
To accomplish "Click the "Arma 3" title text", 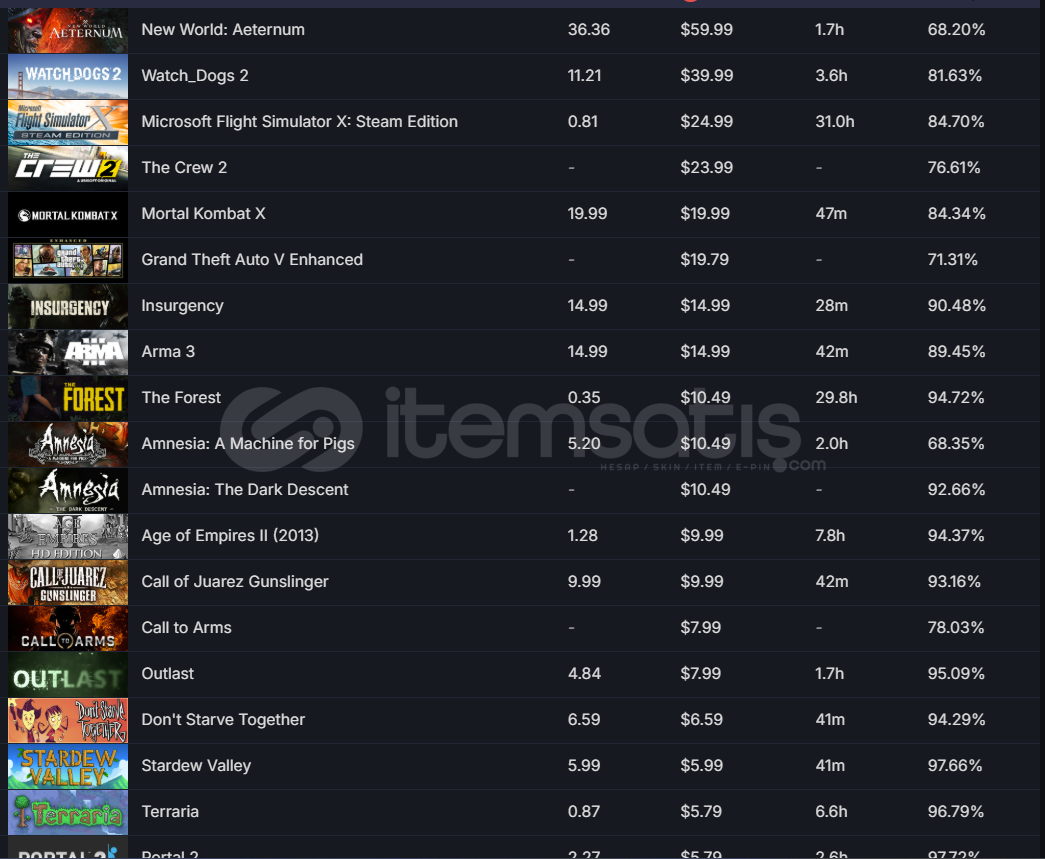I will click(x=168, y=351).
